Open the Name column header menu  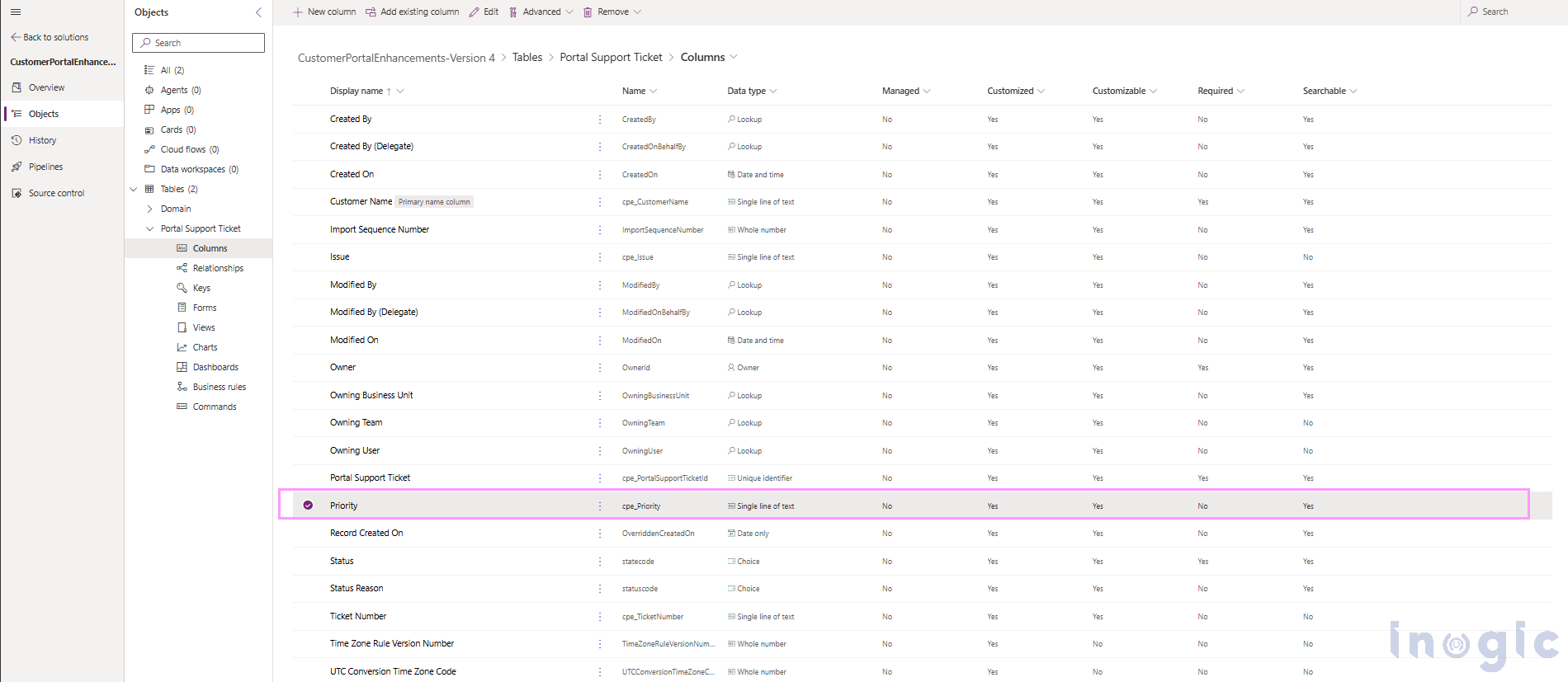pos(640,91)
